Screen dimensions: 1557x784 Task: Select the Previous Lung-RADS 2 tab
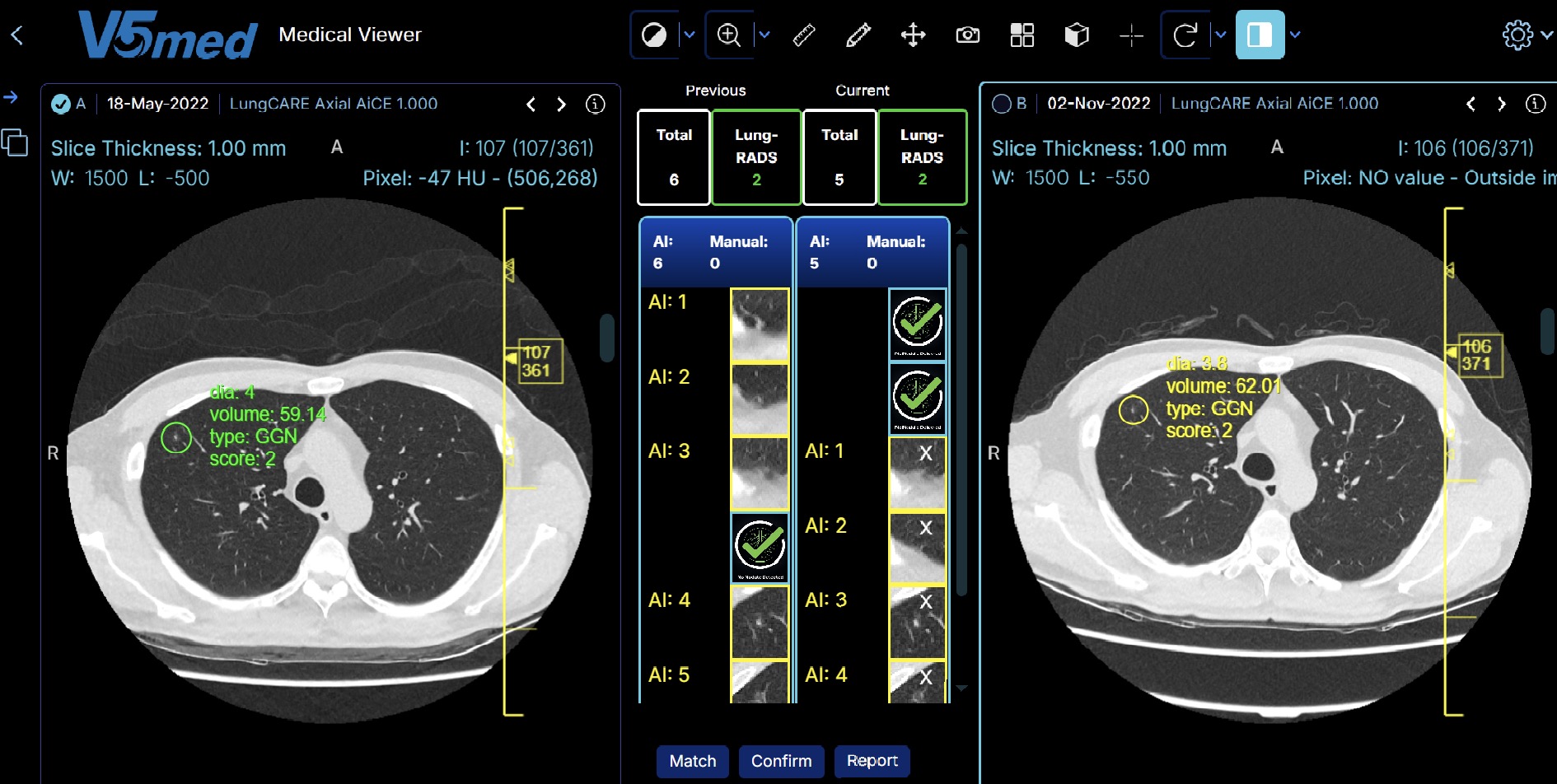click(x=755, y=156)
